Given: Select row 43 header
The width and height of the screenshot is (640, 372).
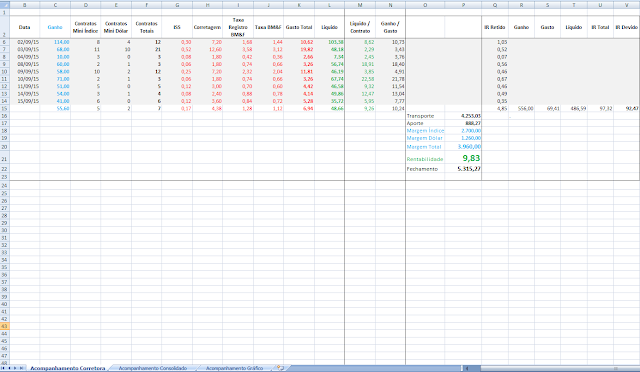Looking at the screenshot, I should pyautogui.click(x=4, y=326).
